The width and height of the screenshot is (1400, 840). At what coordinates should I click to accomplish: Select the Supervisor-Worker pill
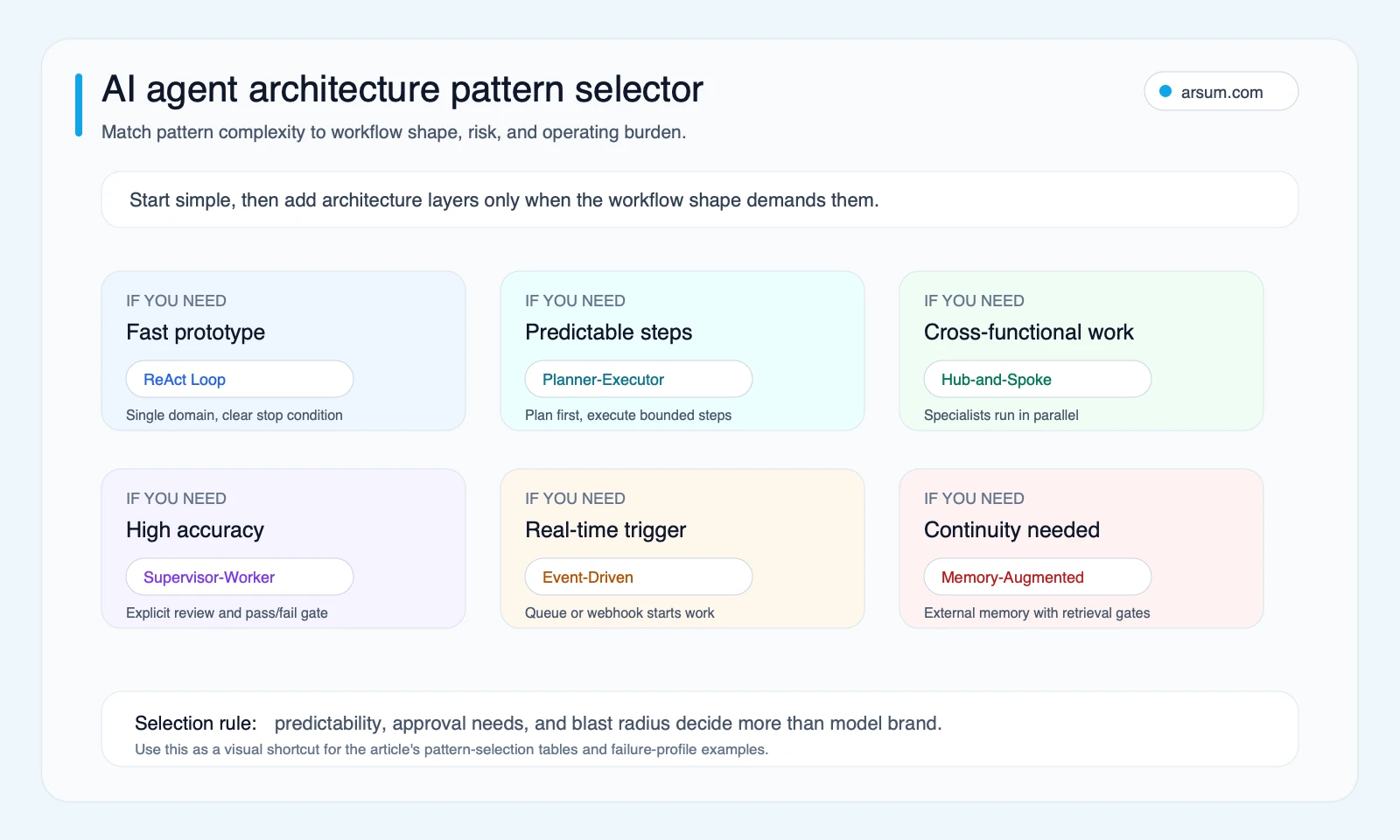click(x=240, y=577)
